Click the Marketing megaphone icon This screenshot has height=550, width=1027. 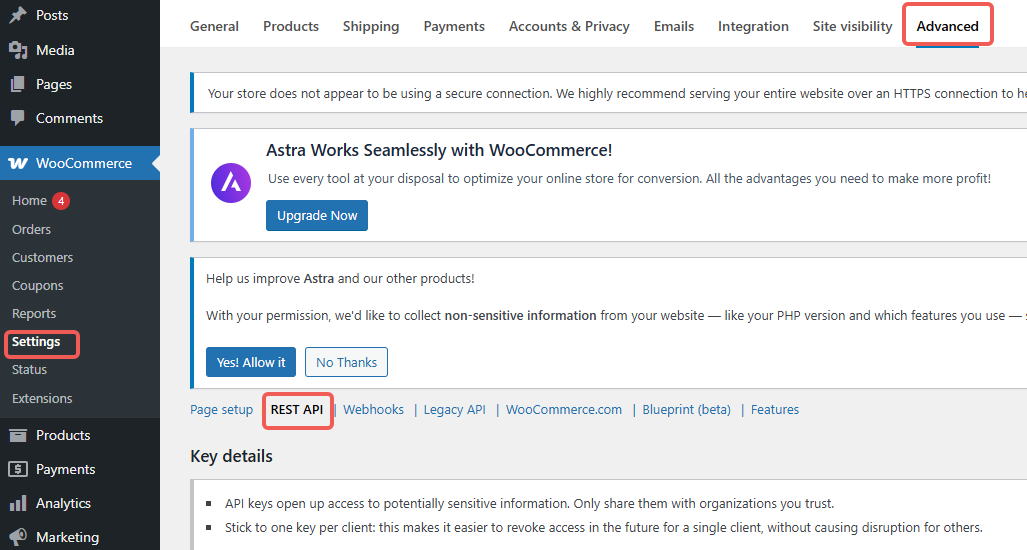(18, 537)
